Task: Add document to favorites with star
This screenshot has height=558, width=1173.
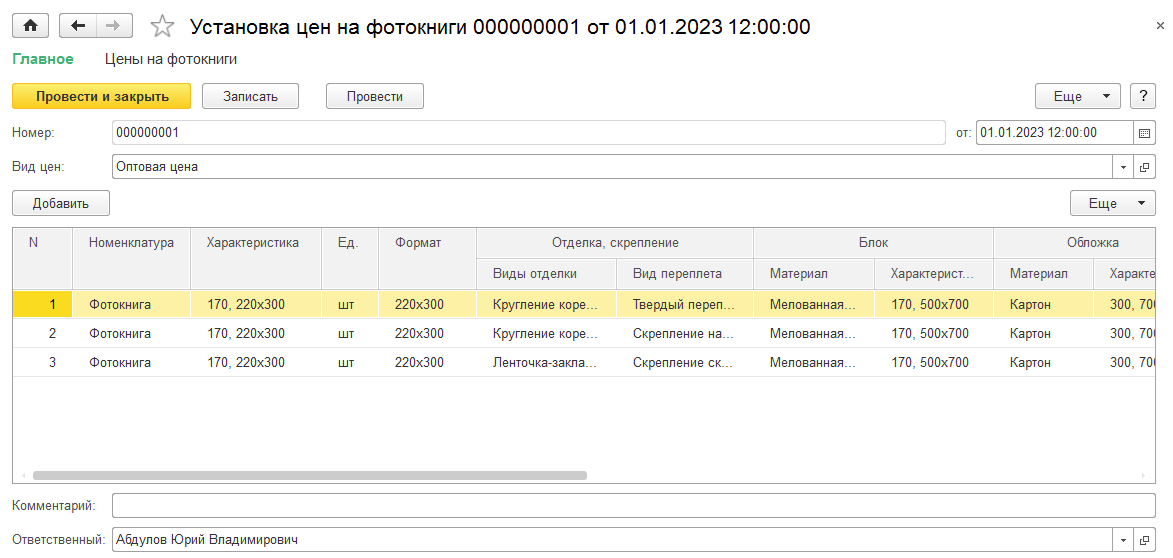Action: 162,27
